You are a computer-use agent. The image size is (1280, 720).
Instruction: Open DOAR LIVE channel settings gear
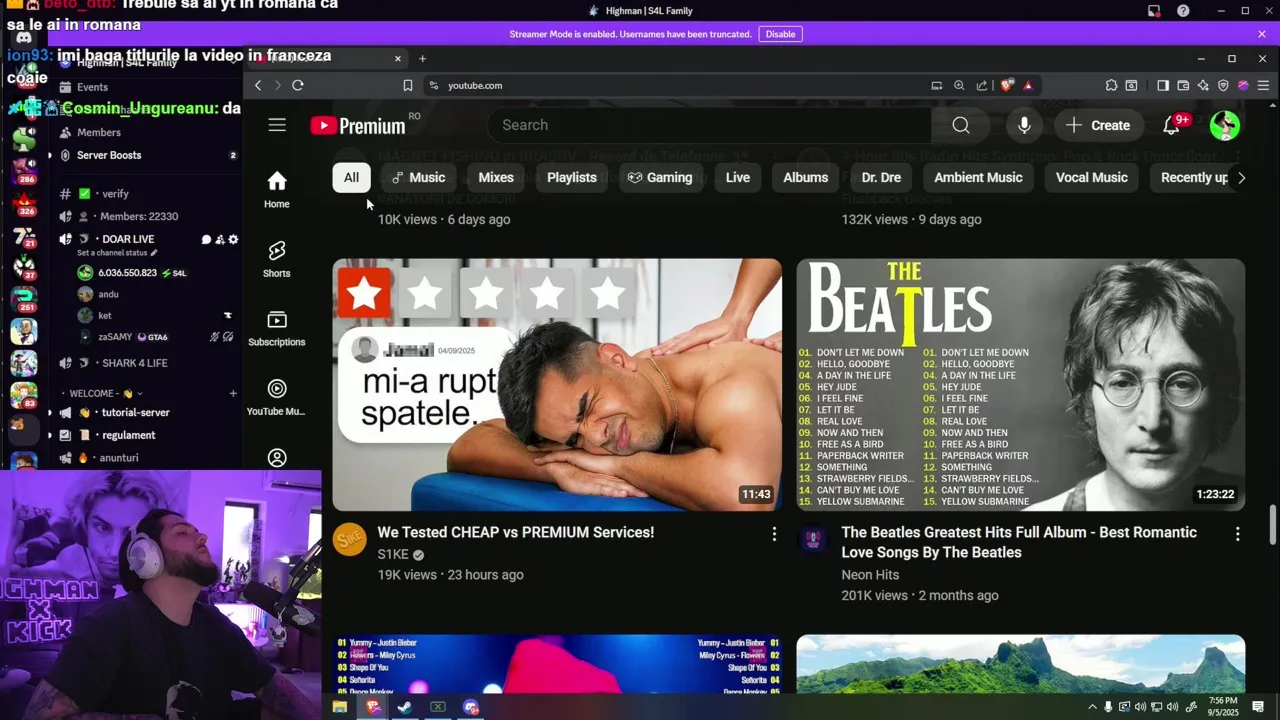point(234,240)
